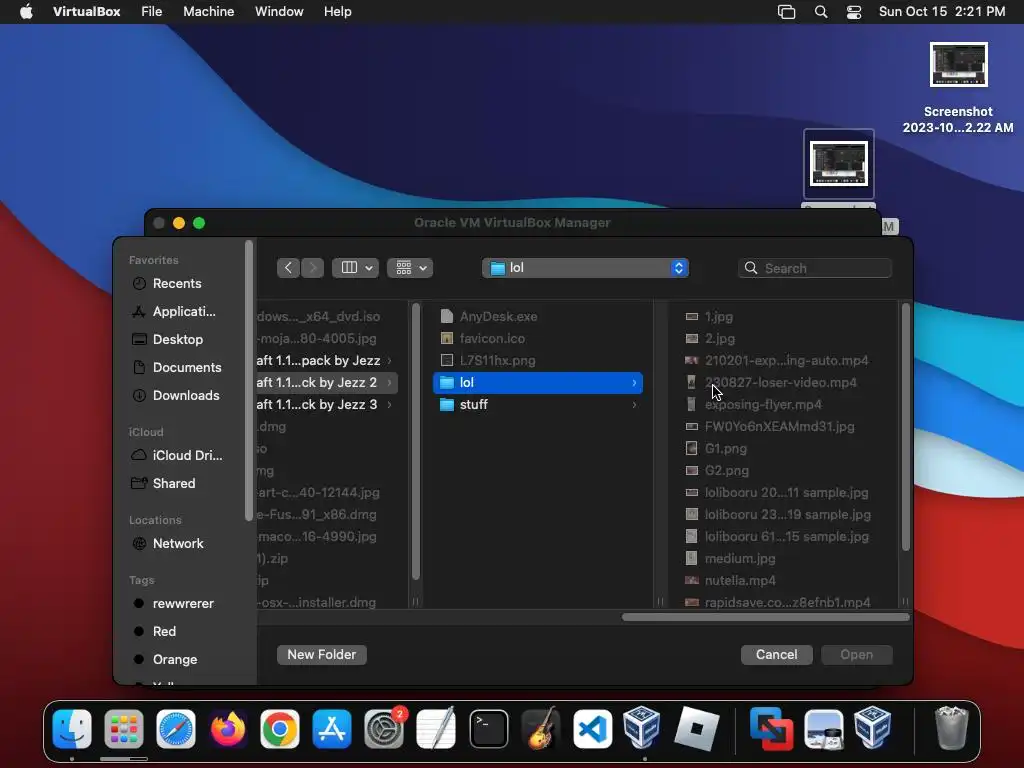Click the Open button
The image size is (1024, 768).
(856, 655)
